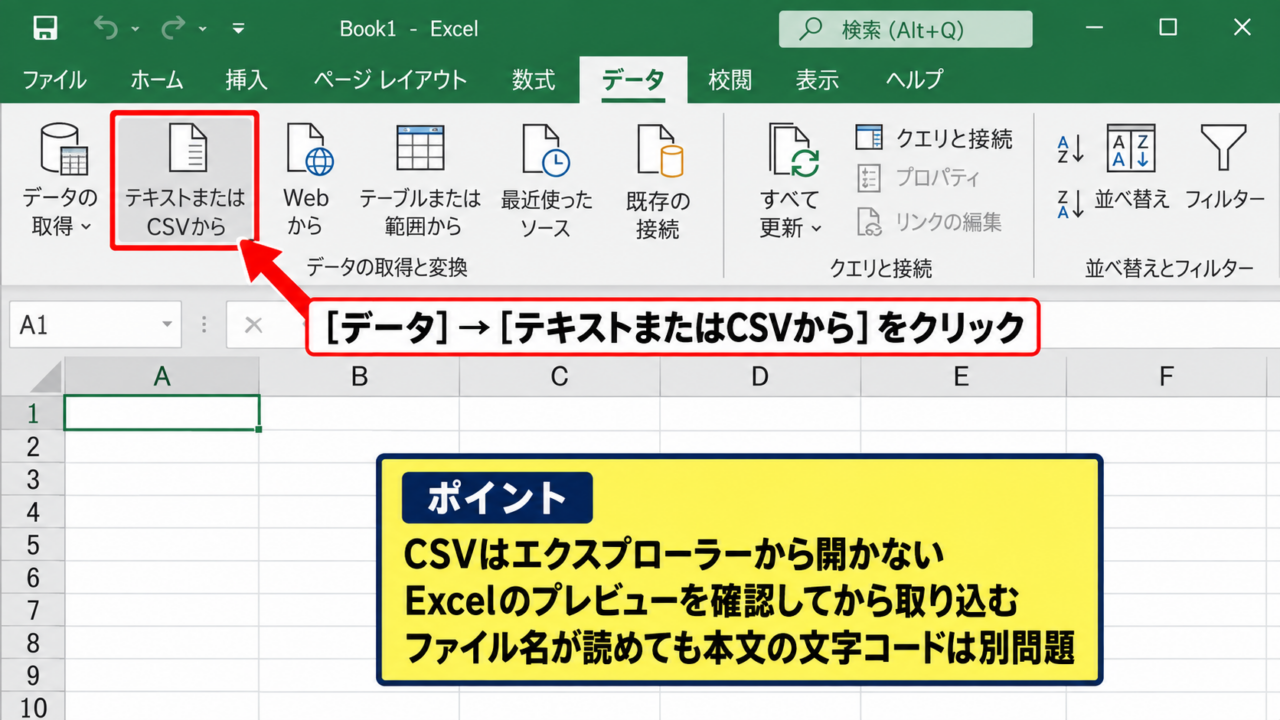This screenshot has height=720, width=1280.
Task: Select row 1 header
Action: (x=32, y=412)
